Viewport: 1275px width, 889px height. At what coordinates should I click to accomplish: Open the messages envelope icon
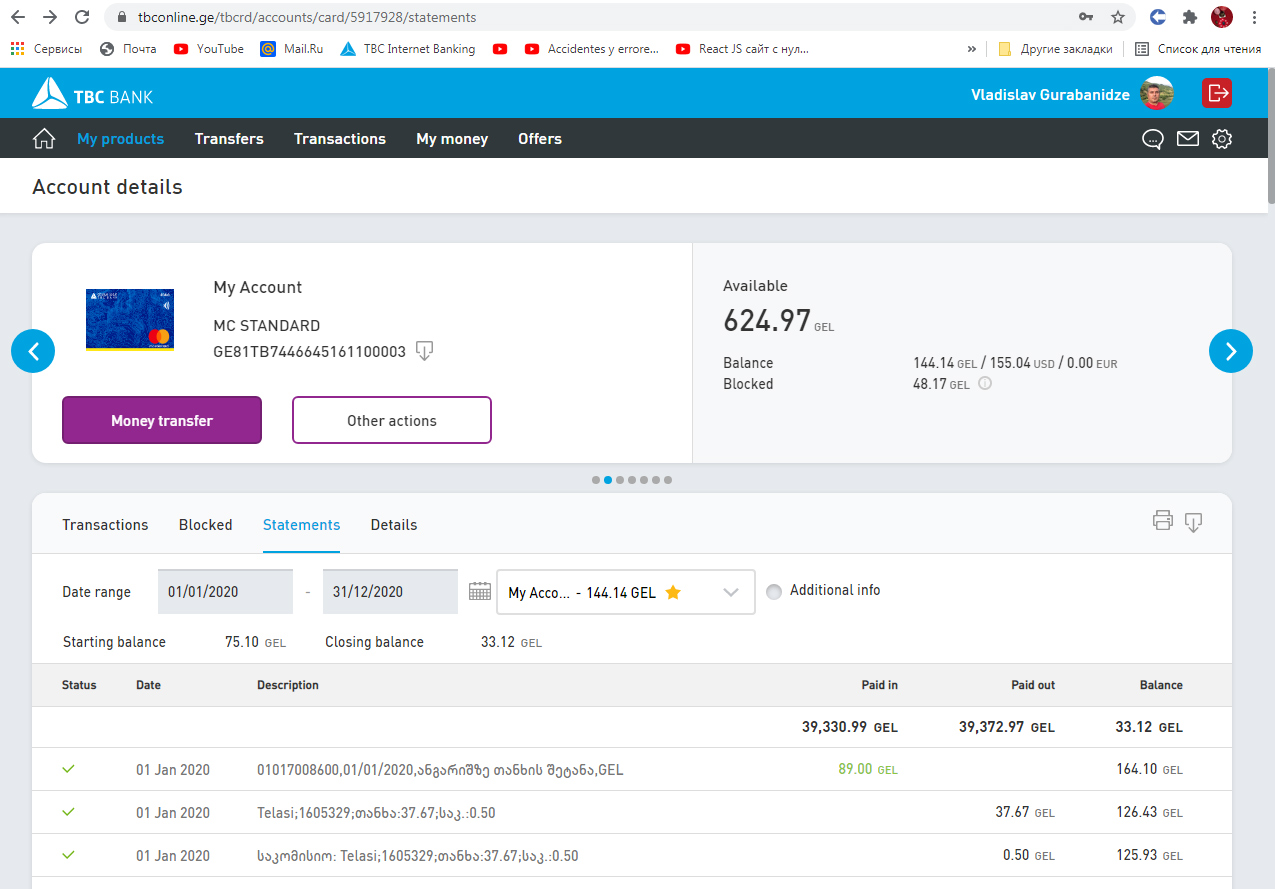coord(1187,139)
